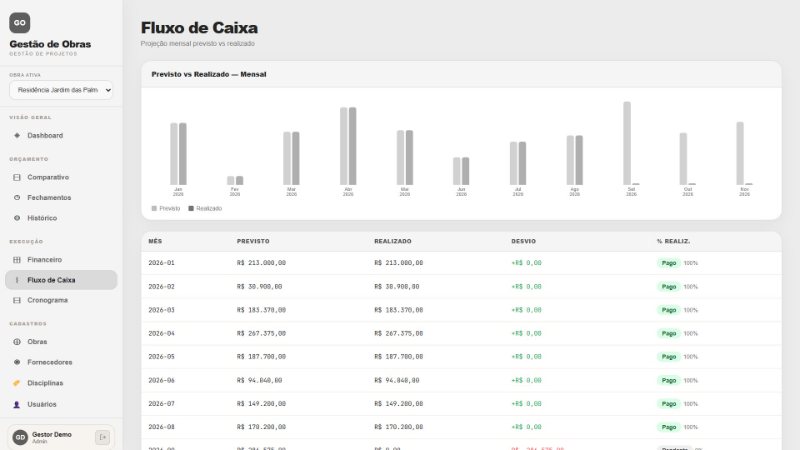Click the GO app logo icon

pyautogui.click(x=19, y=23)
